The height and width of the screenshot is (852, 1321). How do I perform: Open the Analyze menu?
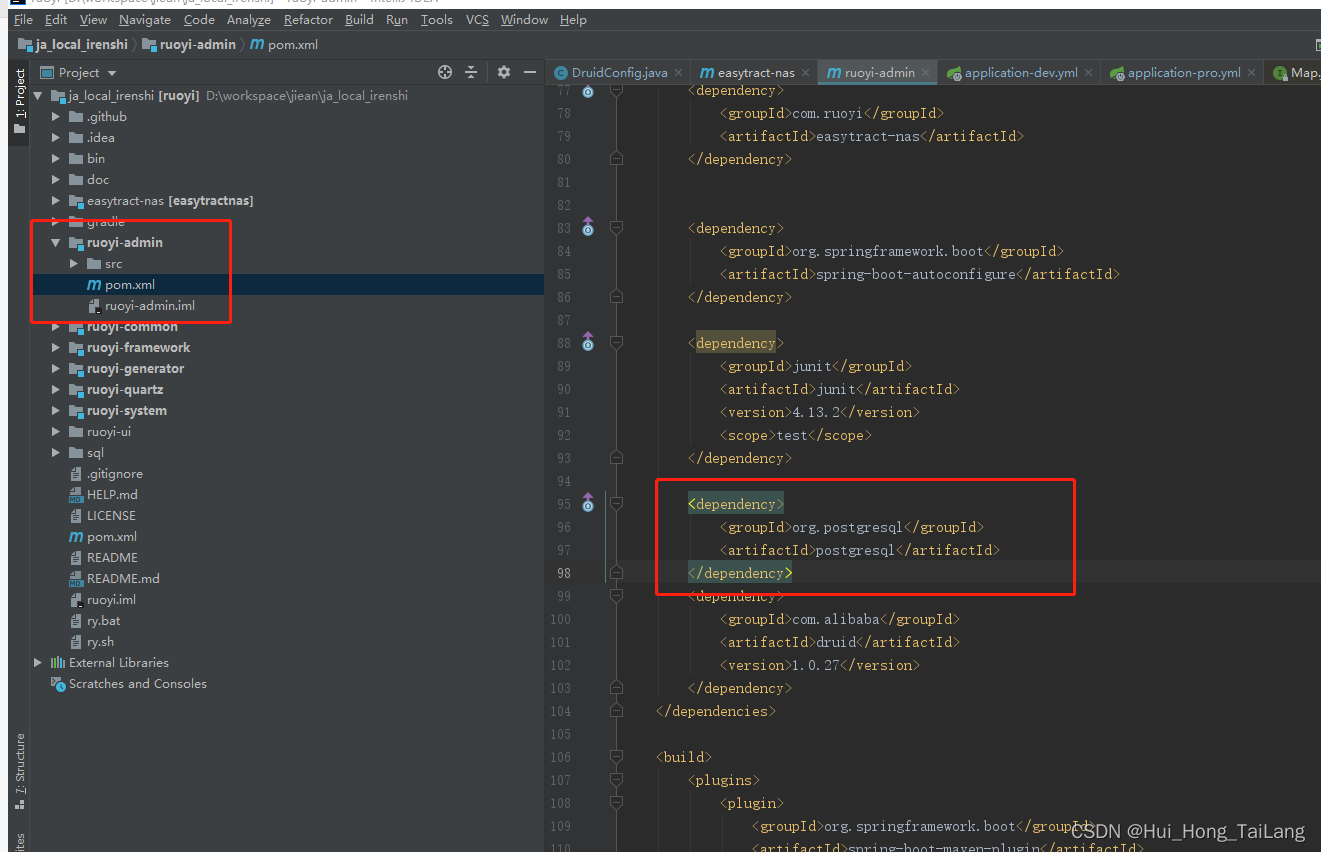point(249,19)
